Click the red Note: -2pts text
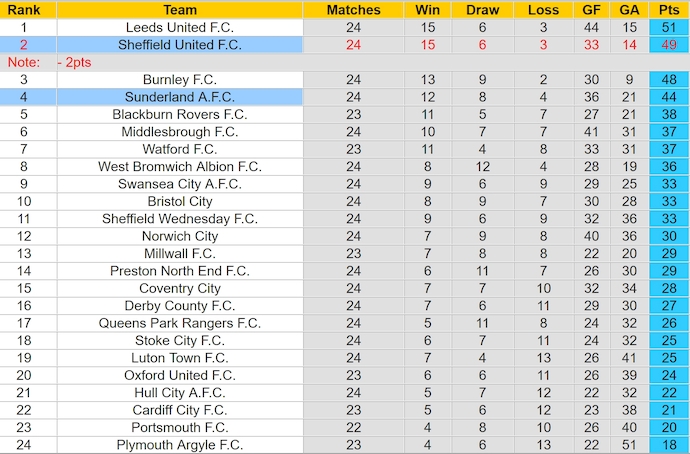The image size is (690, 454). click(x=49, y=62)
